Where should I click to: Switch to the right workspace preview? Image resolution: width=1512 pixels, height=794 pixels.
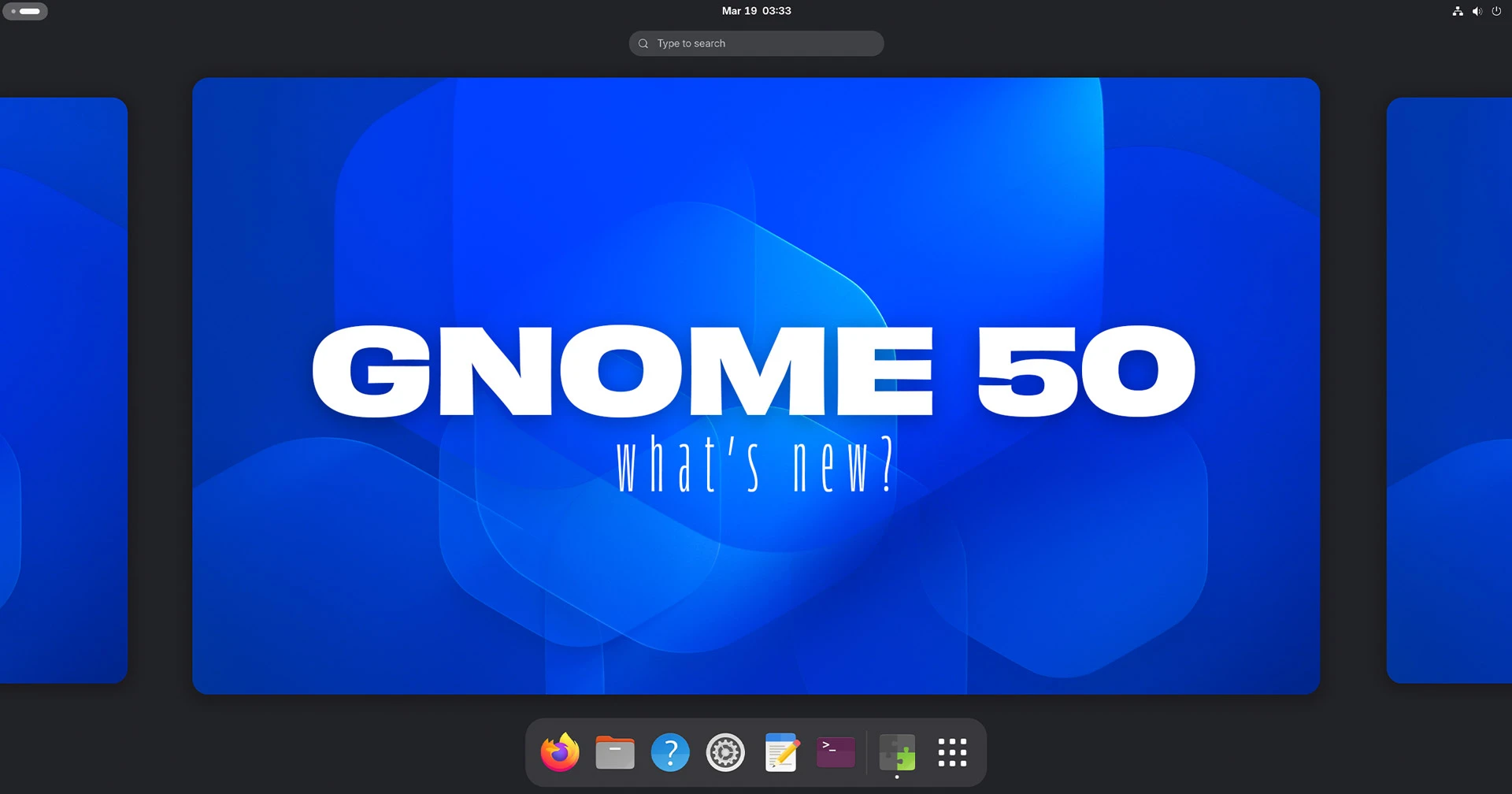click(x=1449, y=390)
